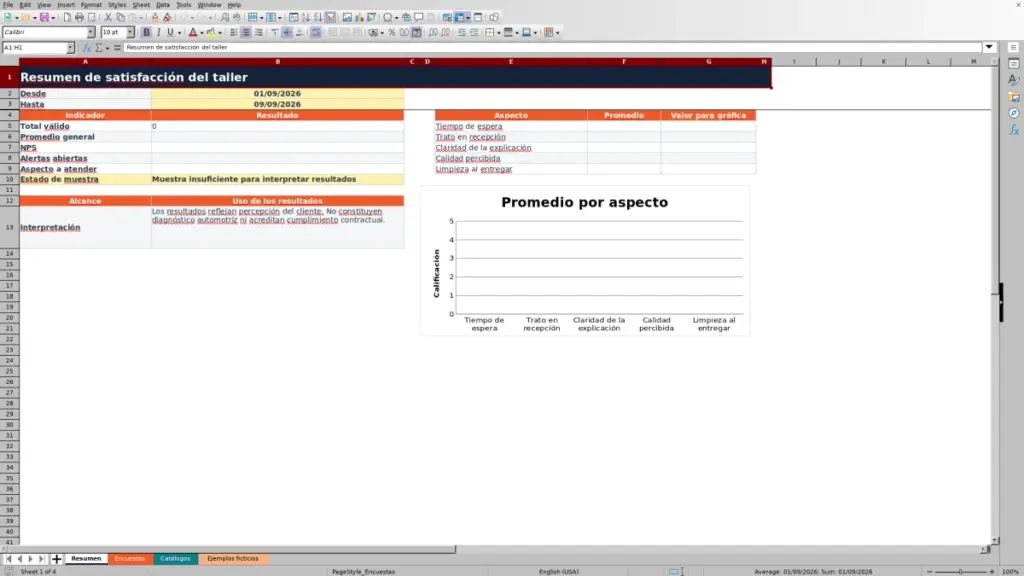Open the Font Name dropdown for Calibri
This screenshot has height=576, width=1024.
click(x=91, y=32)
